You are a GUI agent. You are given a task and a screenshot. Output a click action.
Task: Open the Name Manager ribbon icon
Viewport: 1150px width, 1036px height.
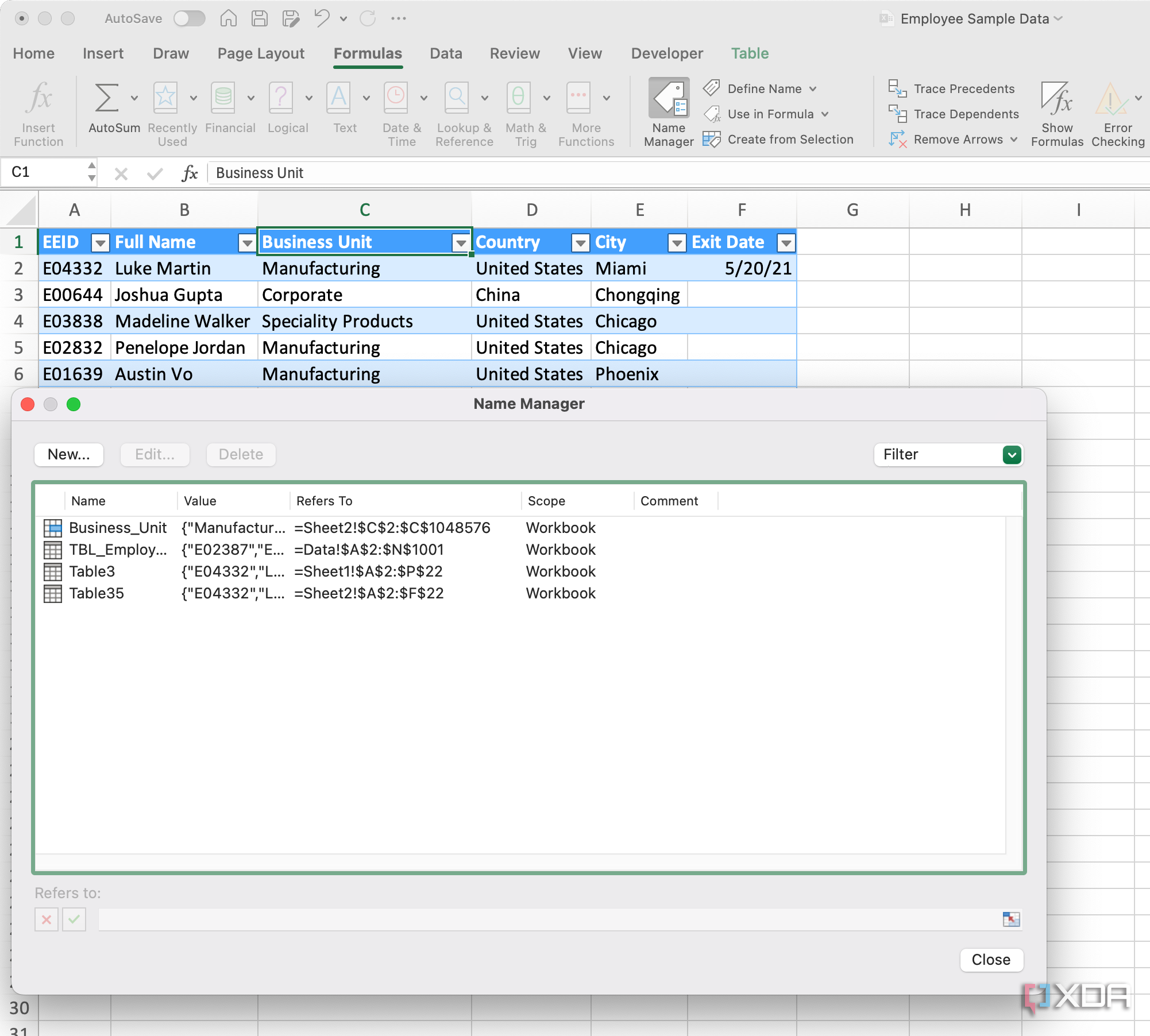pos(669,99)
